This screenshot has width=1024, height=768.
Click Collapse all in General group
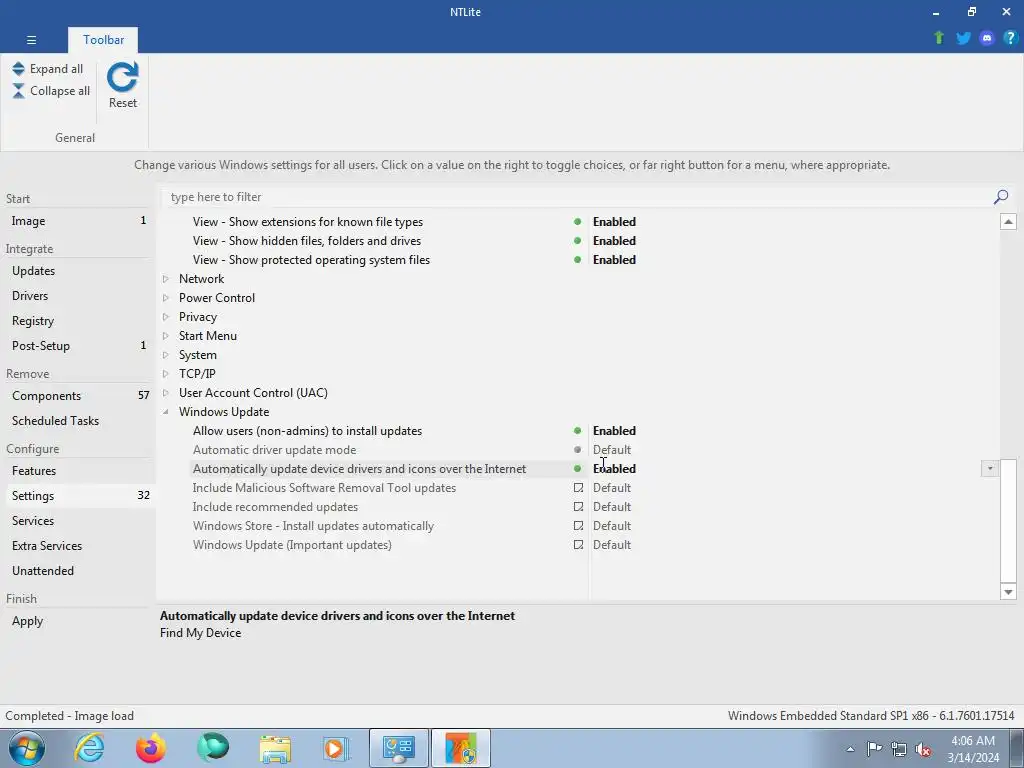click(51, 91)
